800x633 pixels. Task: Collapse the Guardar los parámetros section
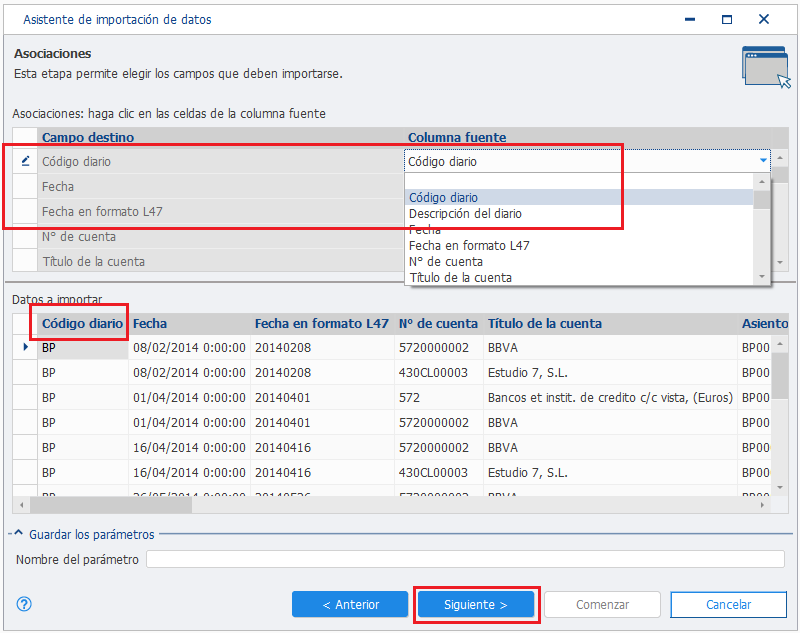click(18, 533)
